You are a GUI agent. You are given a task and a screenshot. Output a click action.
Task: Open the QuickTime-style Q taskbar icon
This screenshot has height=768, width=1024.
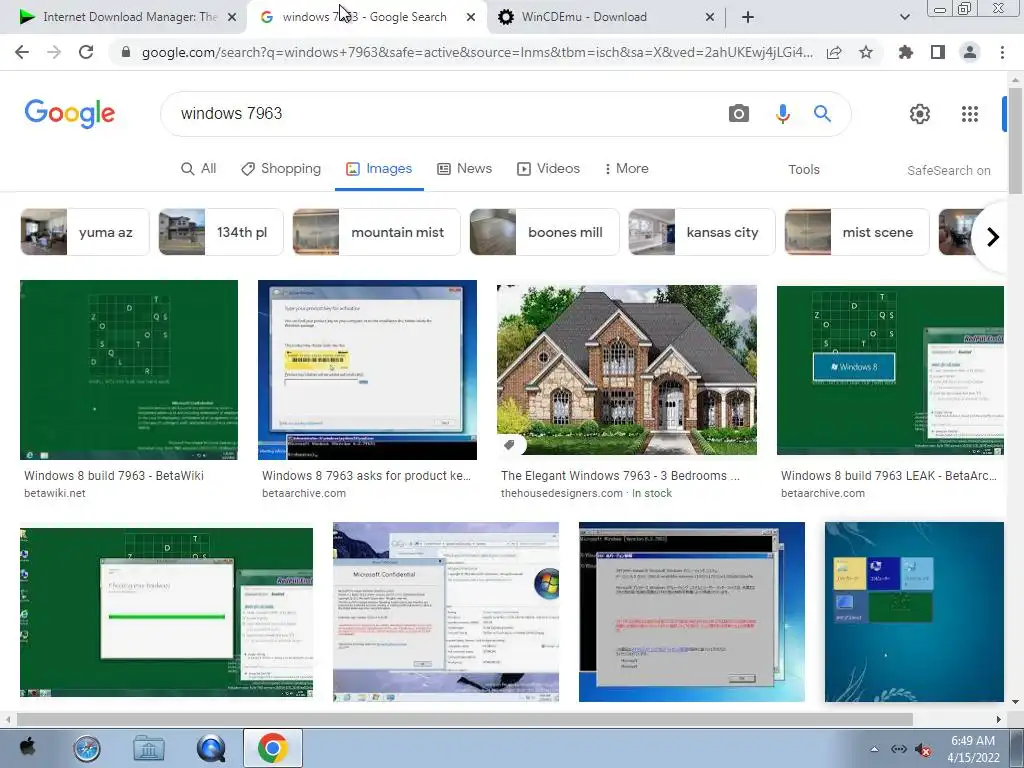coord(210,748)
